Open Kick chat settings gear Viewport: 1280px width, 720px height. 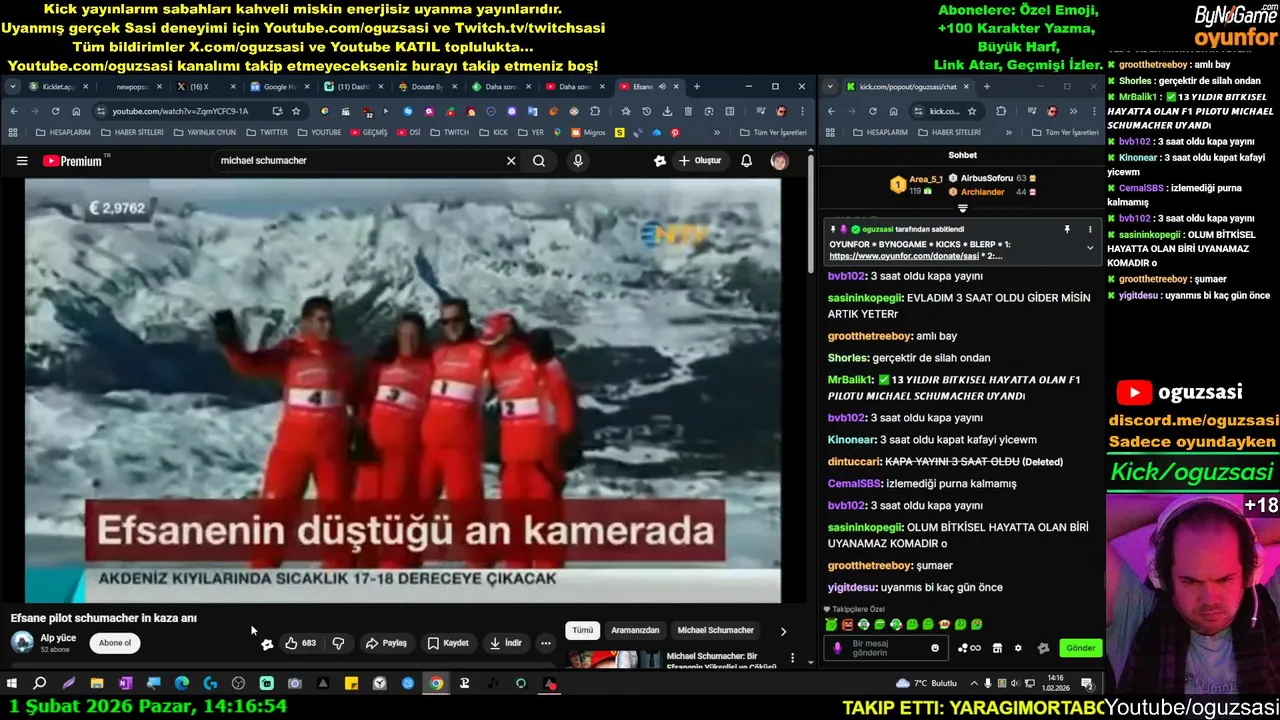(x=1018, y=648)
